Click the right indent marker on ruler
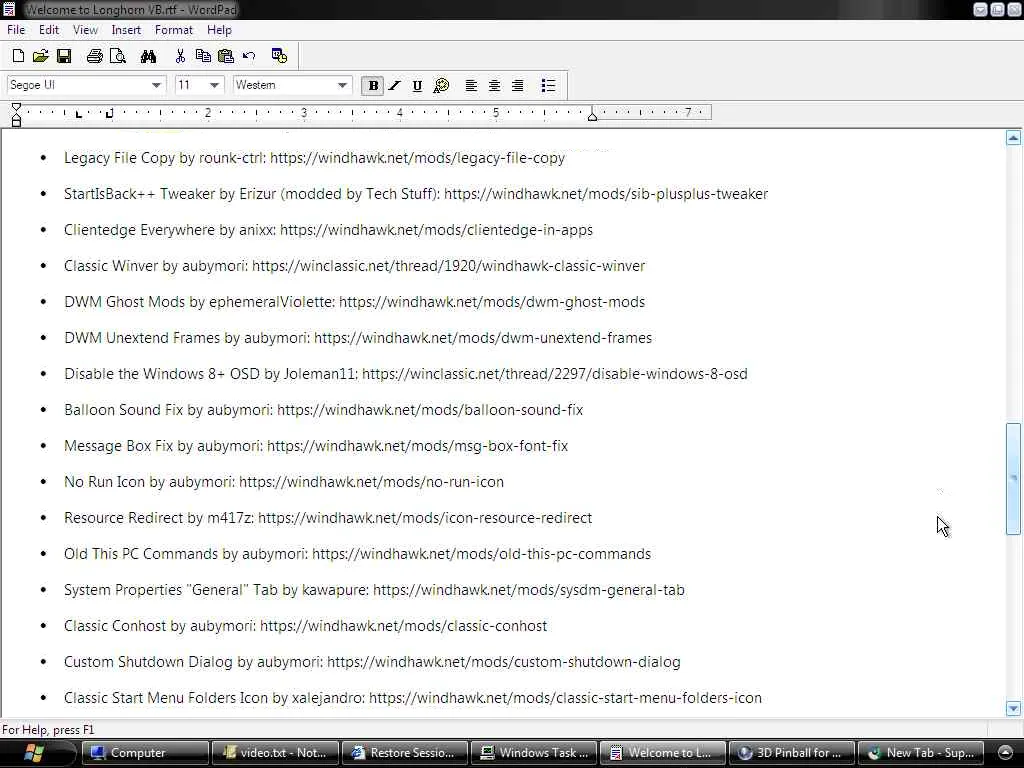The image size is (1024, 768). point(592,116)
